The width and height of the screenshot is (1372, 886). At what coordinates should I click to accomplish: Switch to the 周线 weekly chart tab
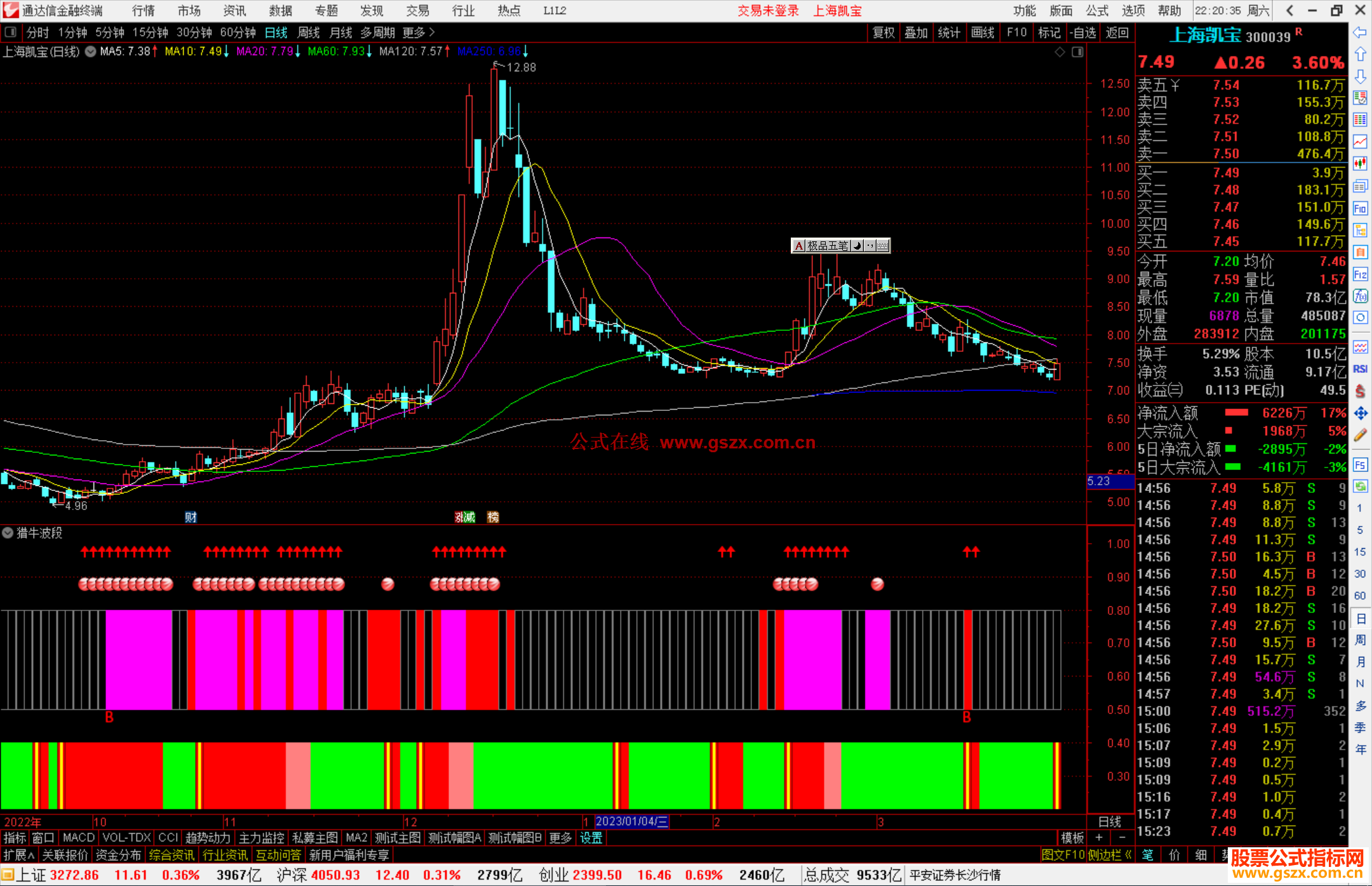click(x=309, y=32)
